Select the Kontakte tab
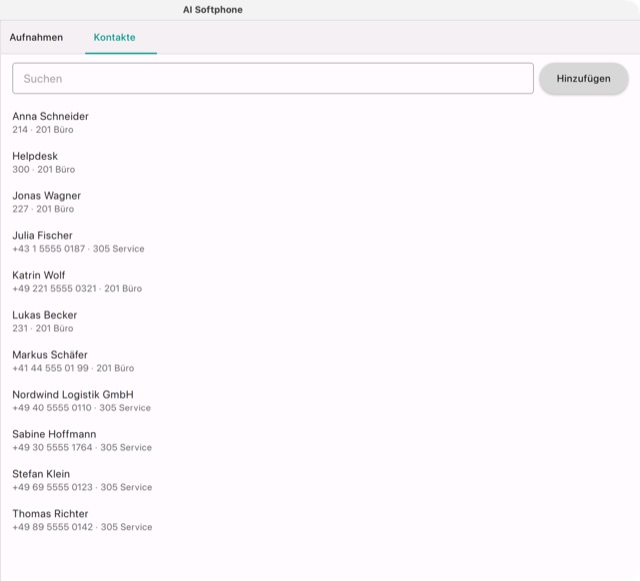 (115, 37)
